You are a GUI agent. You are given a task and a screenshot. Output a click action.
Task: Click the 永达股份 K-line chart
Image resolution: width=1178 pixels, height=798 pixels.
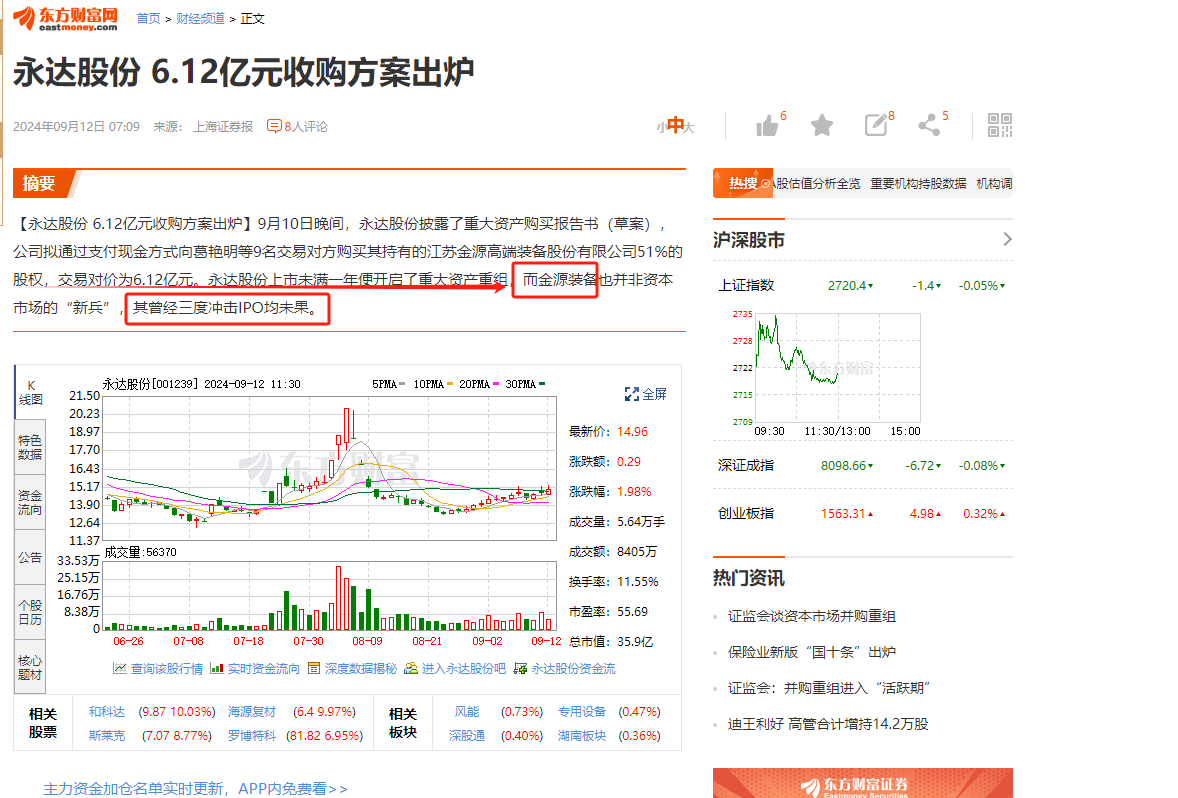tap(329, 467)
